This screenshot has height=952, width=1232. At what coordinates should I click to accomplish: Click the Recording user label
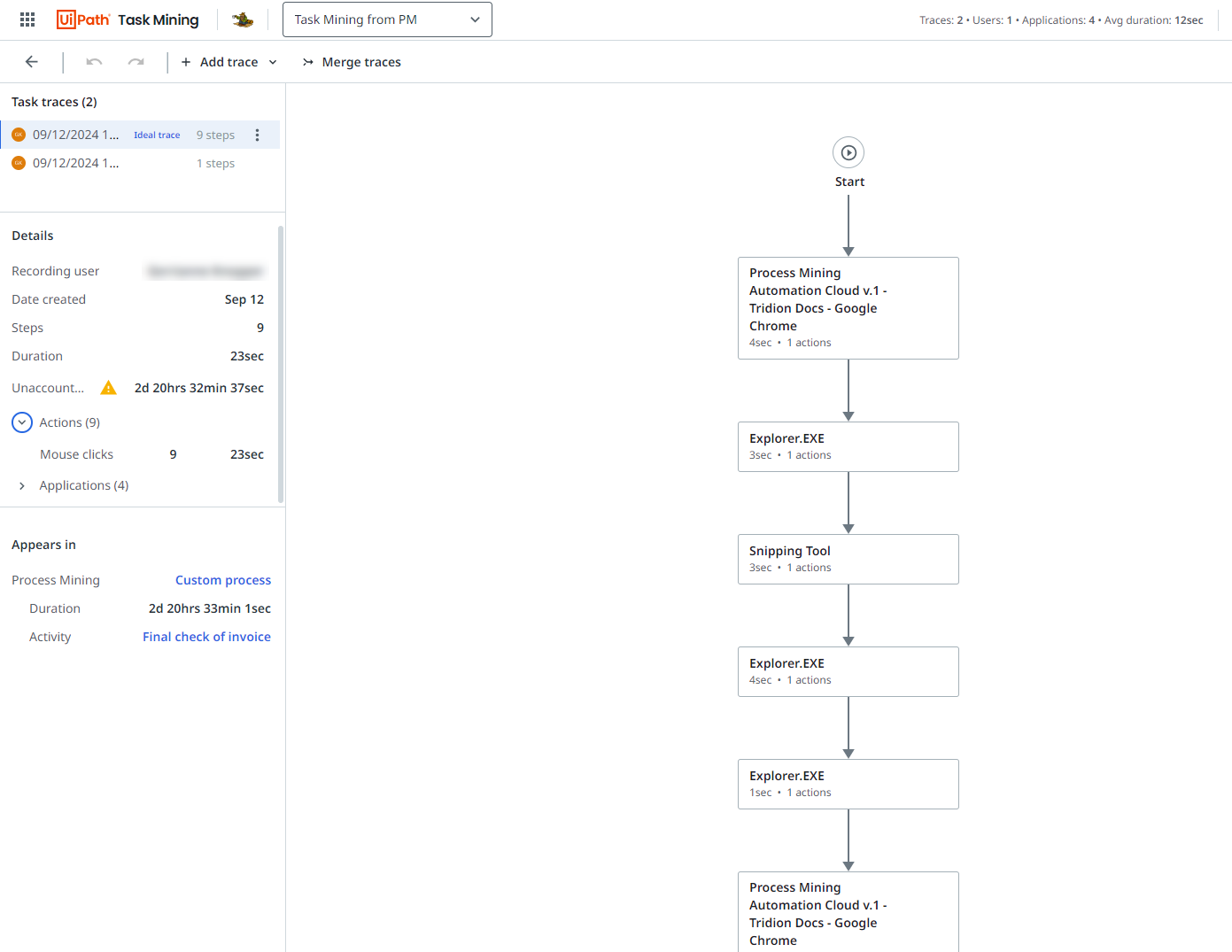coord(55,271)
